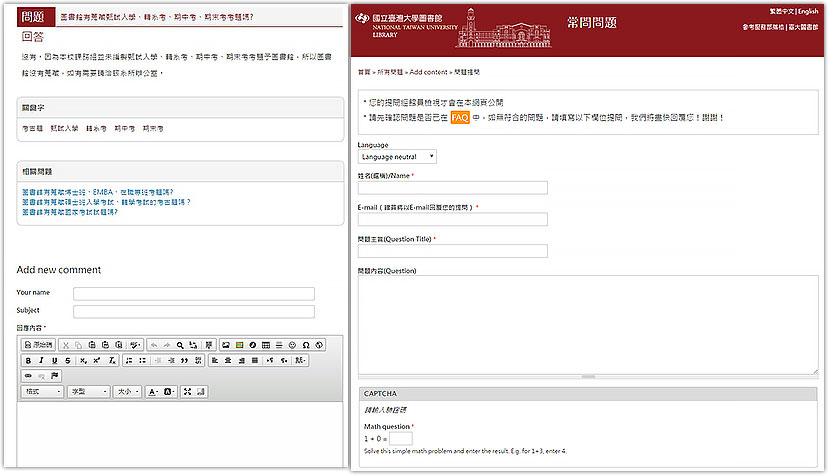Align text right in the editor
Viewport: 829px width, 476px height.
[241, 361]
